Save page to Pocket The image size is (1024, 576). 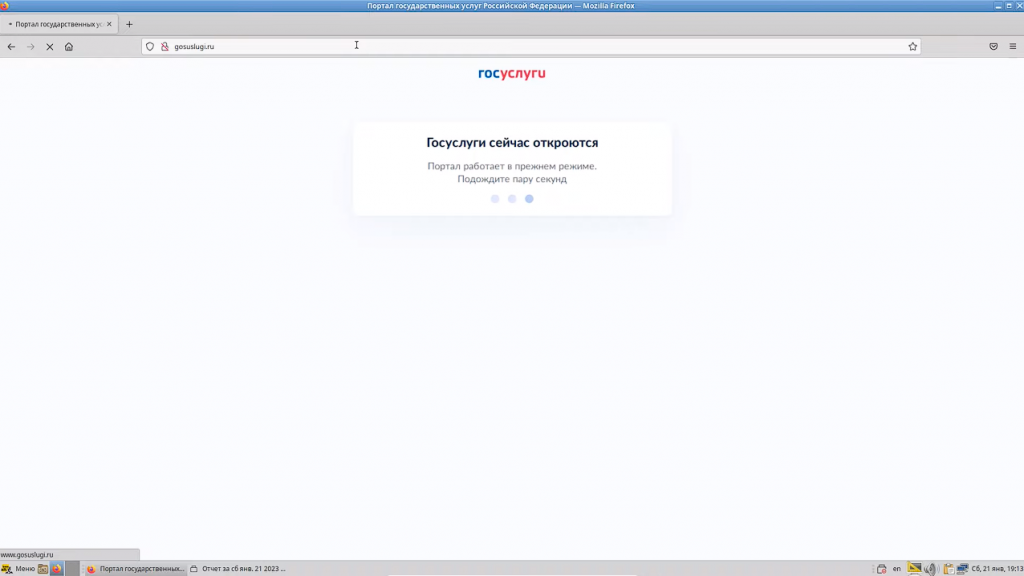click(993, 46)
